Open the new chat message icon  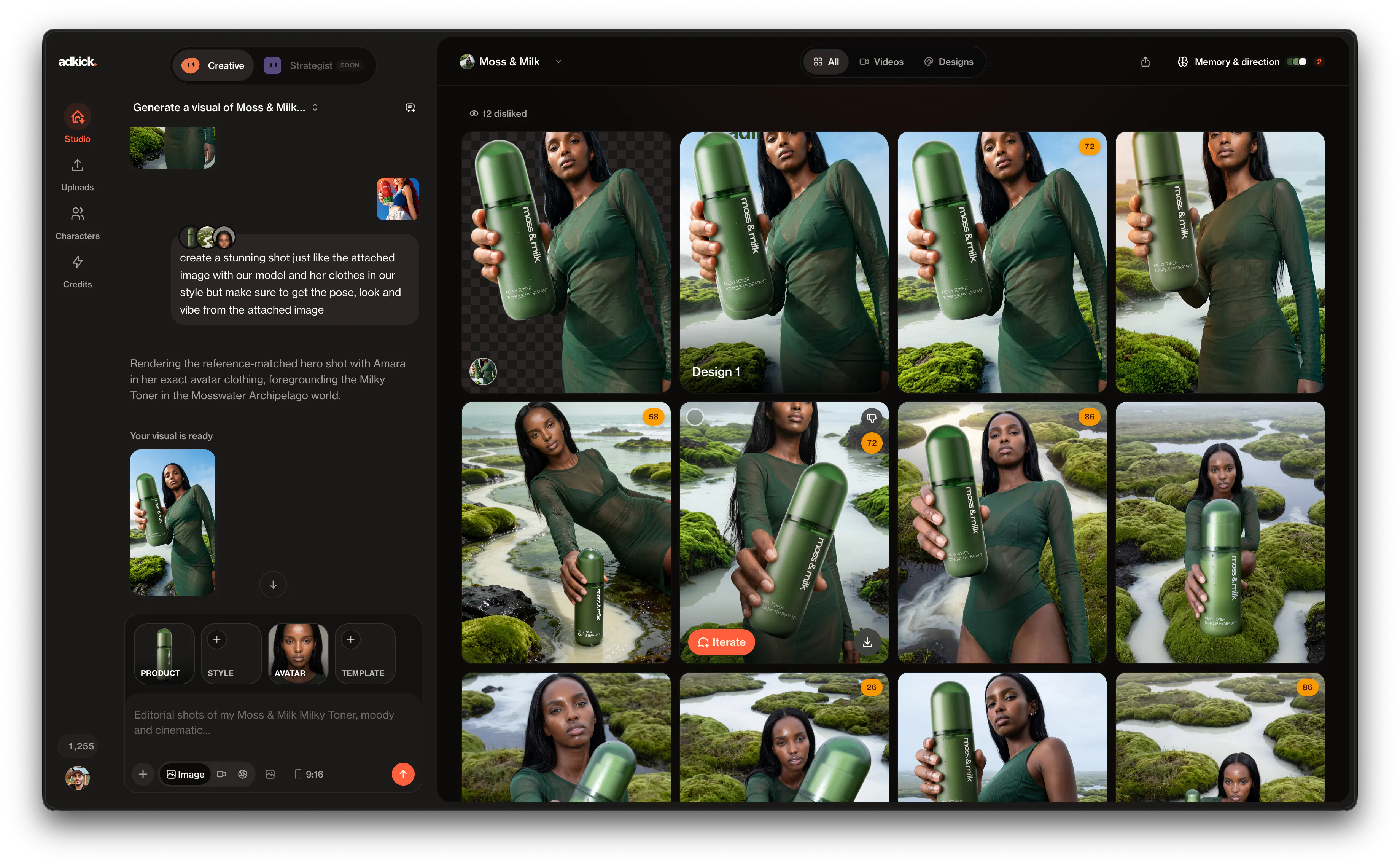click(410, 108)
